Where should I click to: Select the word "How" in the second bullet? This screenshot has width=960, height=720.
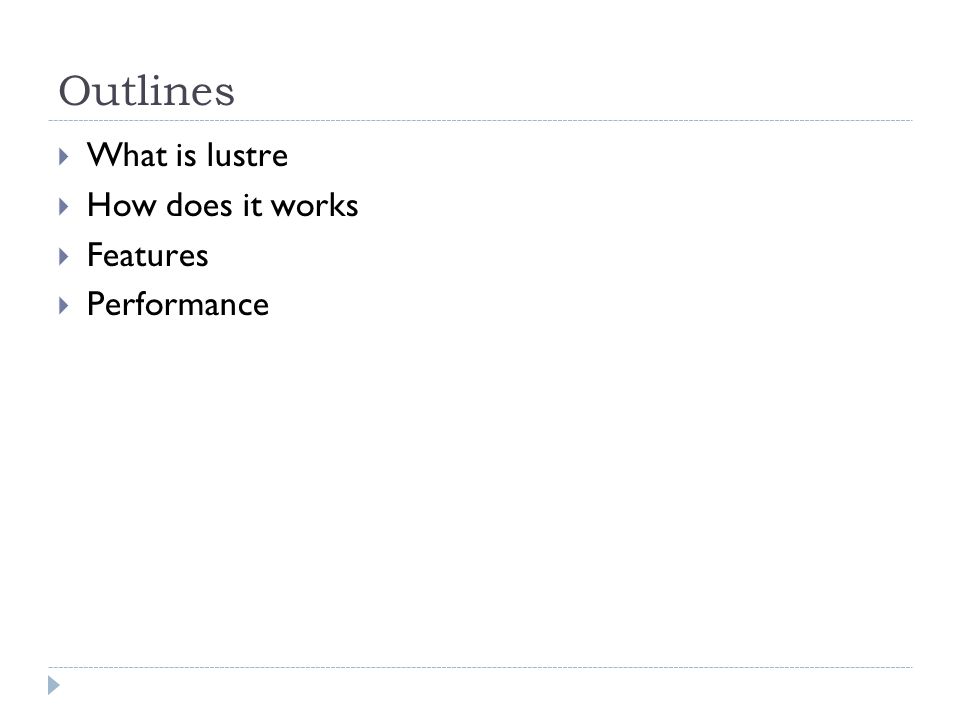[x=122, y=205]
